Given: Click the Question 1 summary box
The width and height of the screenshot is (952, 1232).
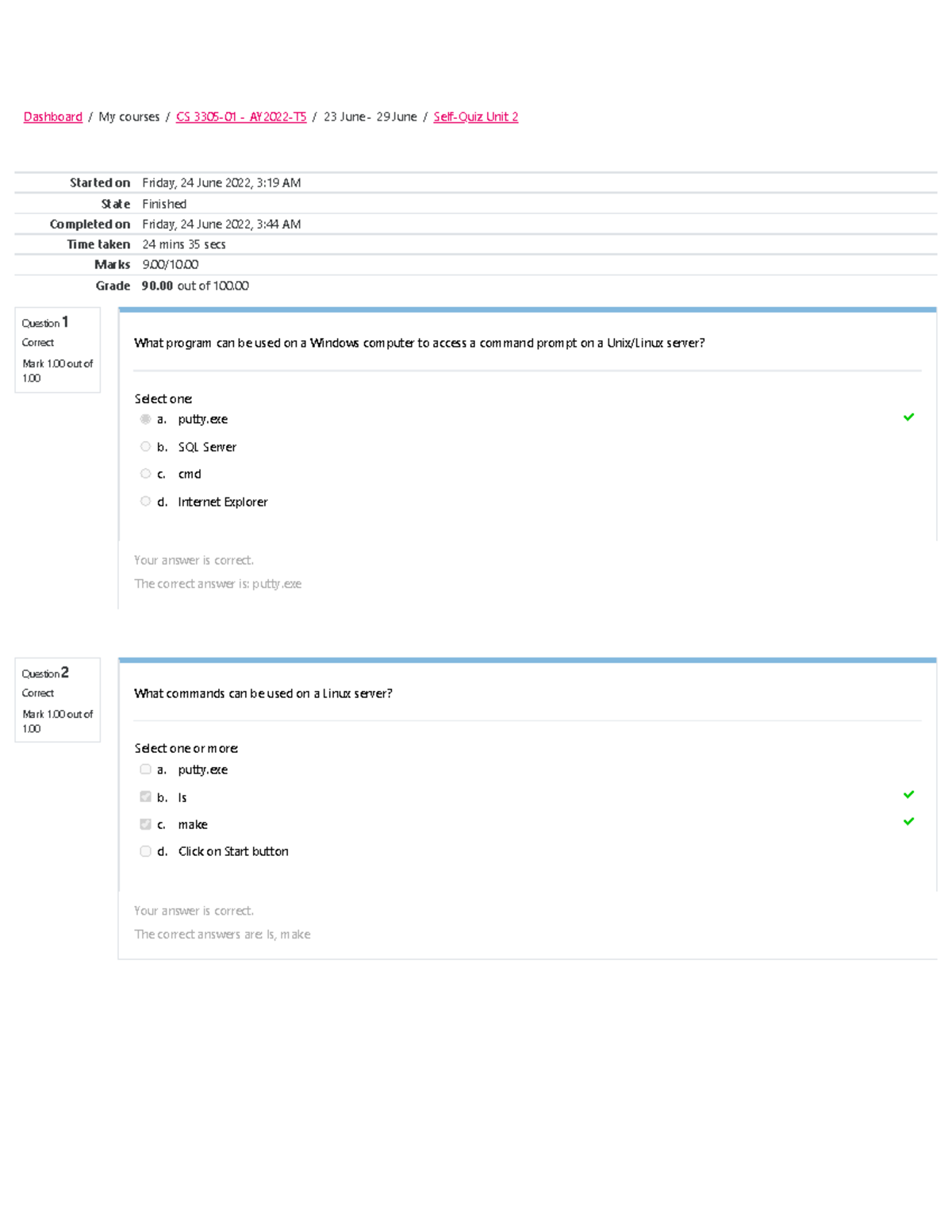Looking at the screenshot, I should 57,349.
